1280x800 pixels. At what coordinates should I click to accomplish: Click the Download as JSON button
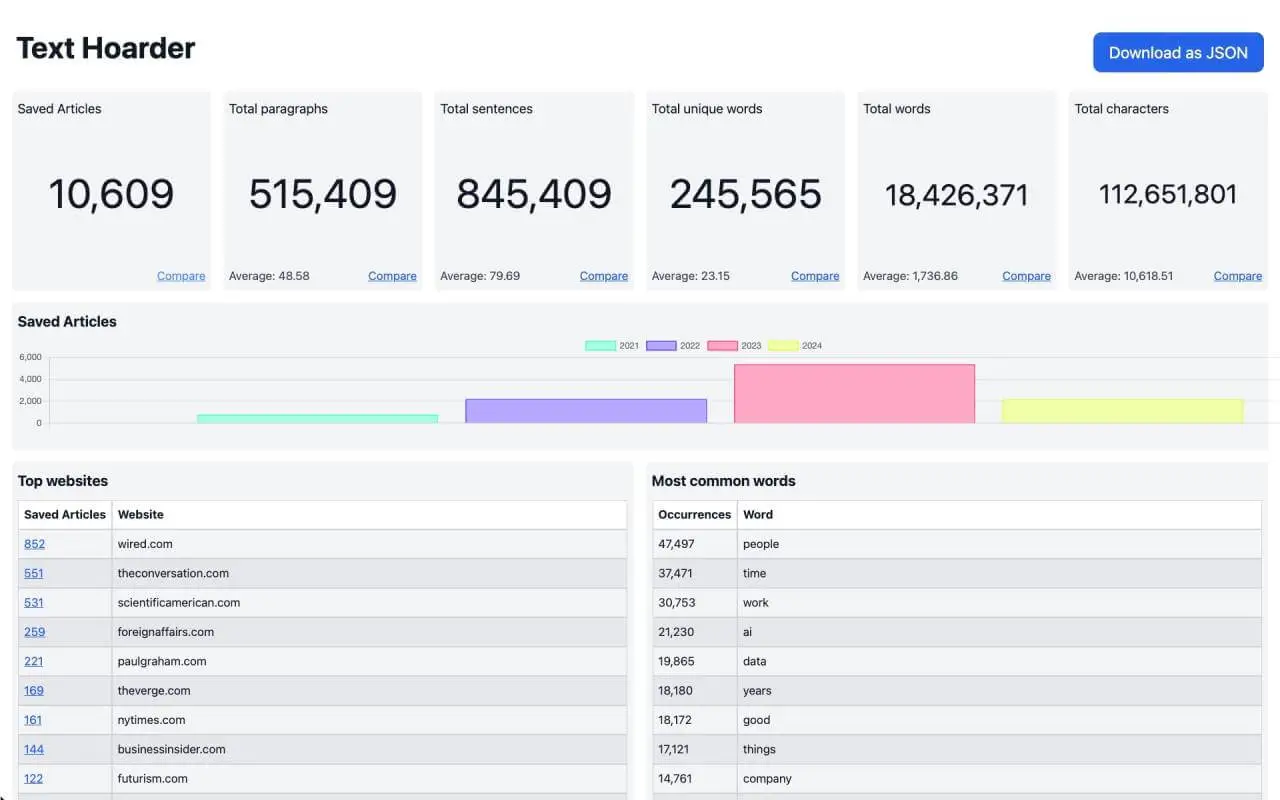[x=1178, y=53]
